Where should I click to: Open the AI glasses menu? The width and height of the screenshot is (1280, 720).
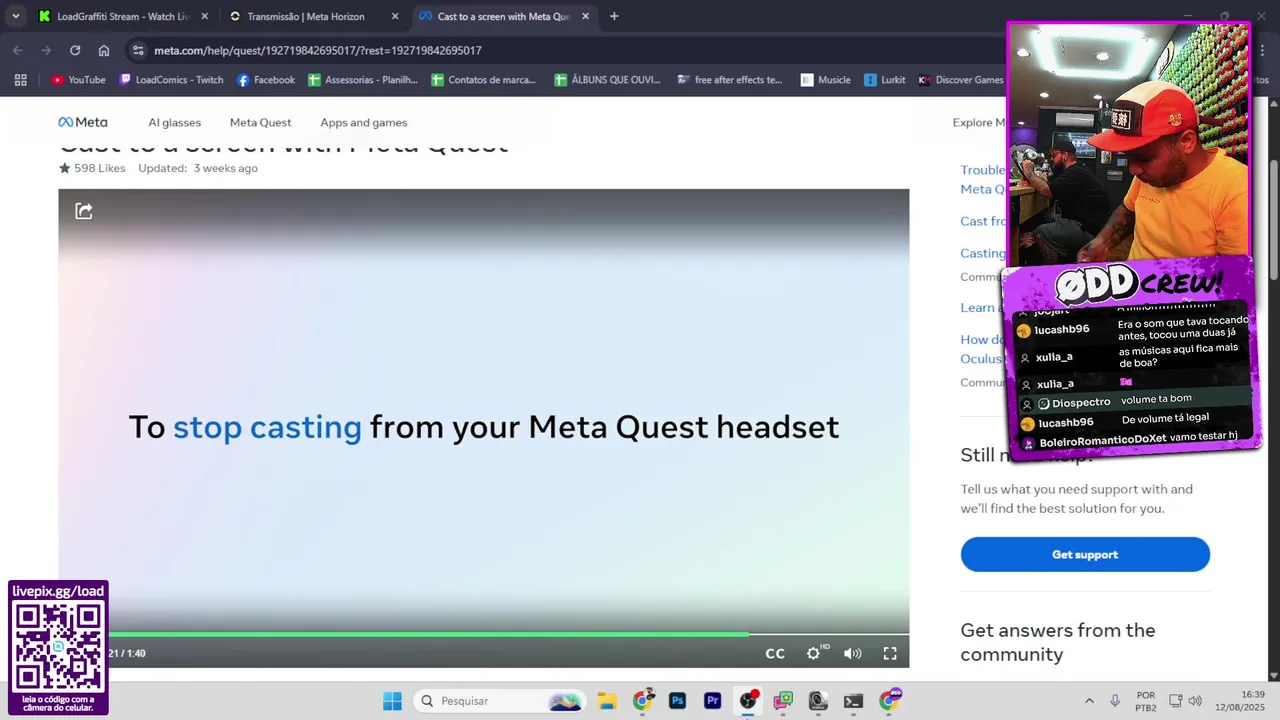pyautogui.click(x=175, y=122)
